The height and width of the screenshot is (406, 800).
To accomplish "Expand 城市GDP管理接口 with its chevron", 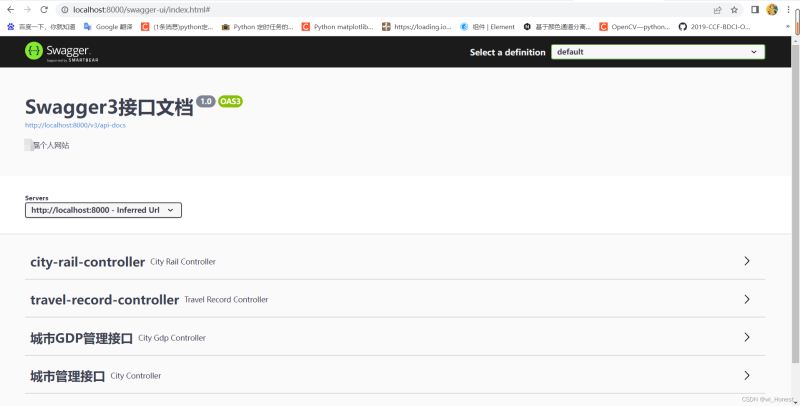I will [x=746, y=337].
